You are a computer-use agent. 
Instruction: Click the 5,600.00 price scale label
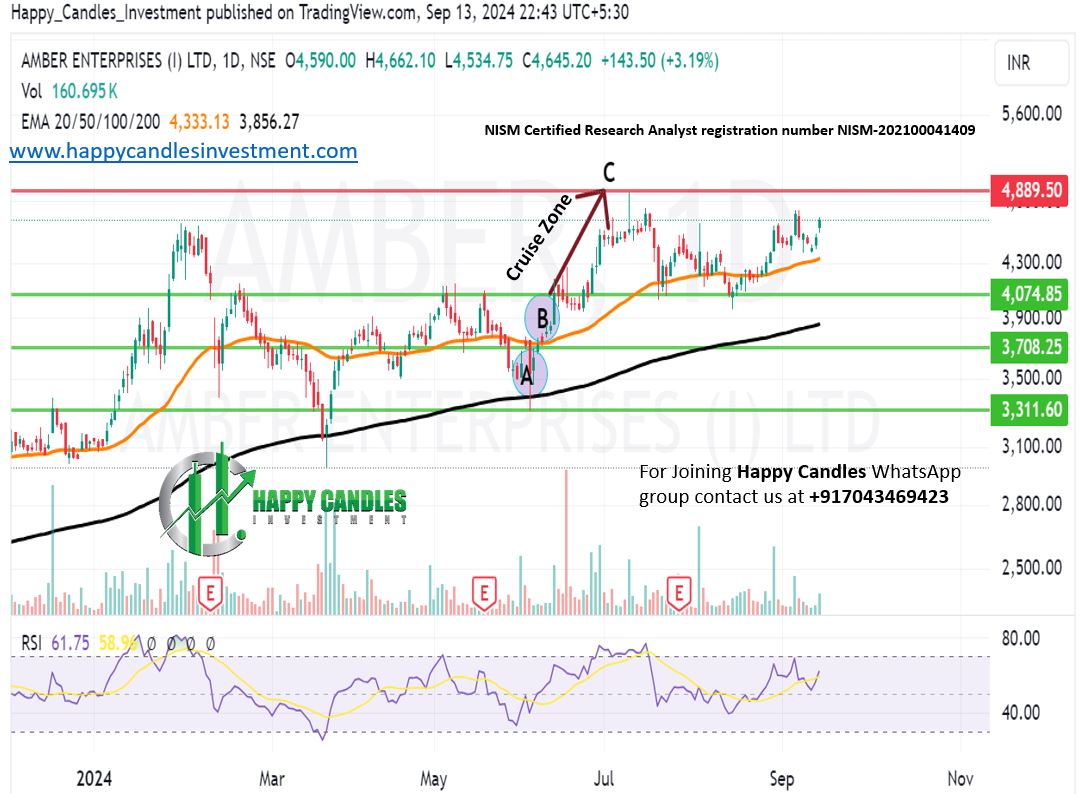1031,114
